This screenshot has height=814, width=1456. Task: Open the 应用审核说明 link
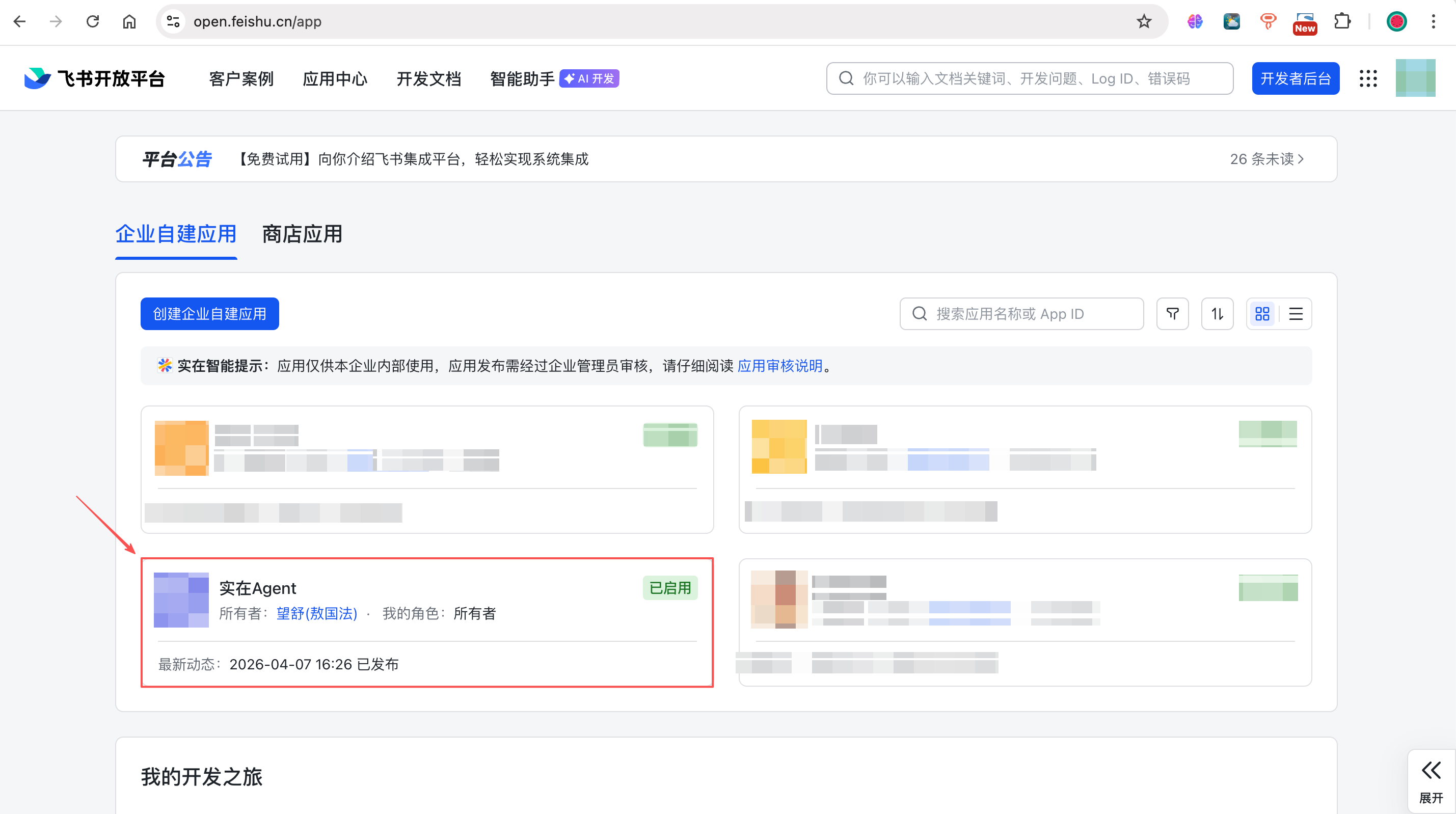coord(780,366)
